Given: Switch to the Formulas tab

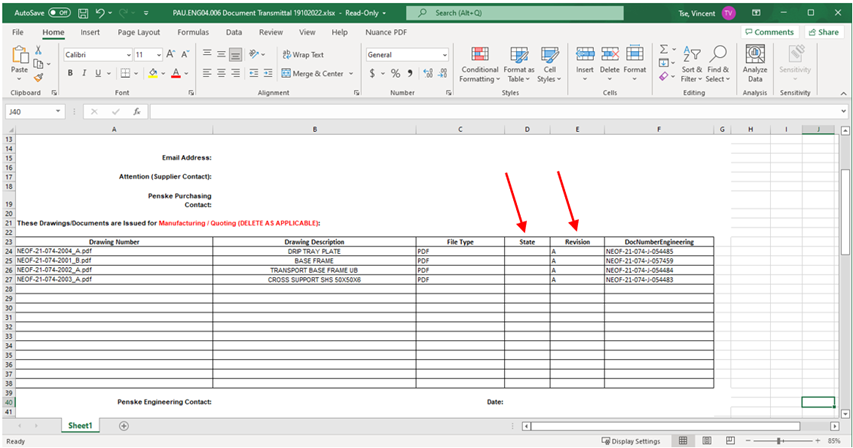Looking at the screenshot, I should click(193, 32).
